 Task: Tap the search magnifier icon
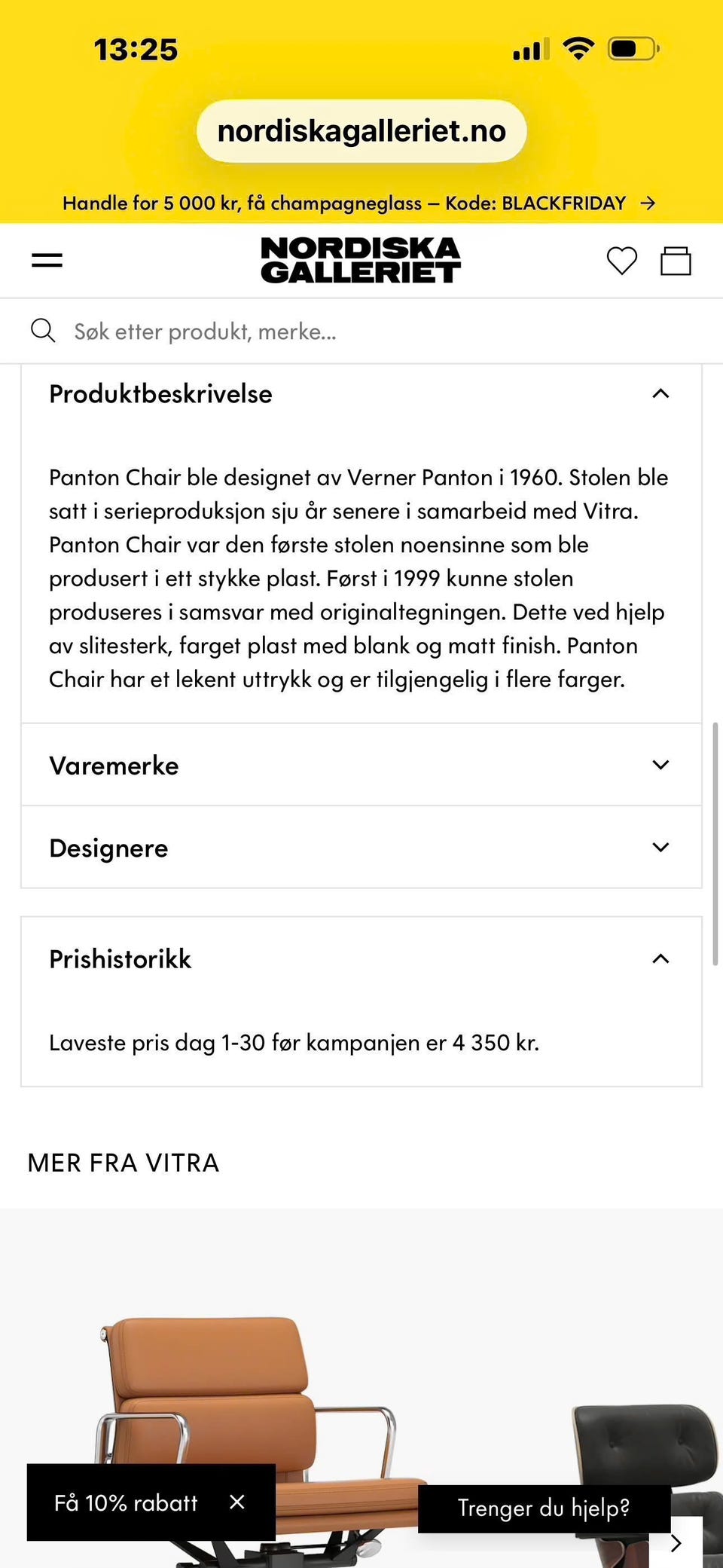pyautogui.click(x=43, y=331)
